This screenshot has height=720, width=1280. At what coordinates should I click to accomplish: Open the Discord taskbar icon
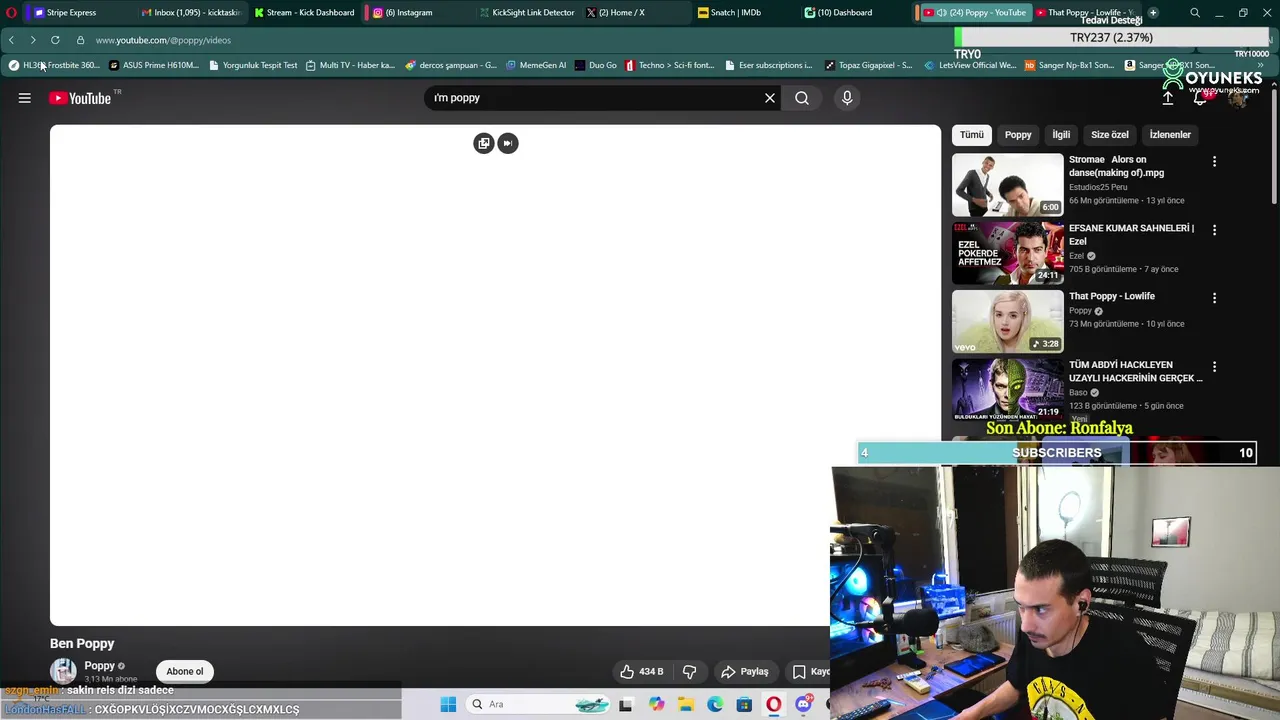pyautogui.click(x=803, y=704)
